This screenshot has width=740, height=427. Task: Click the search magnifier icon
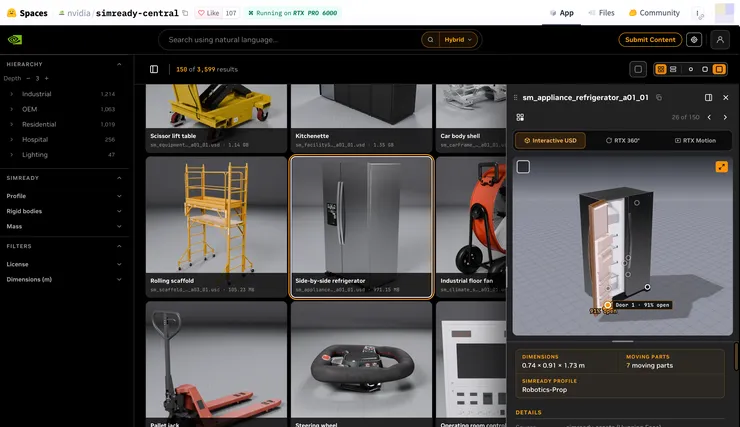[430, 40]
